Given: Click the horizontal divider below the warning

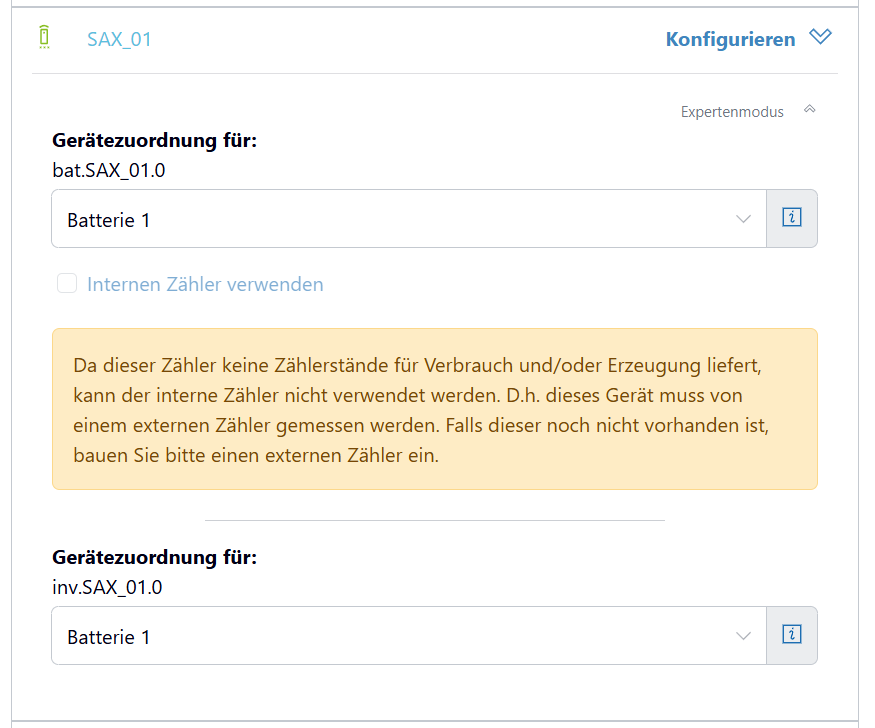Looking at the screenshot, I should coord(434,520).
